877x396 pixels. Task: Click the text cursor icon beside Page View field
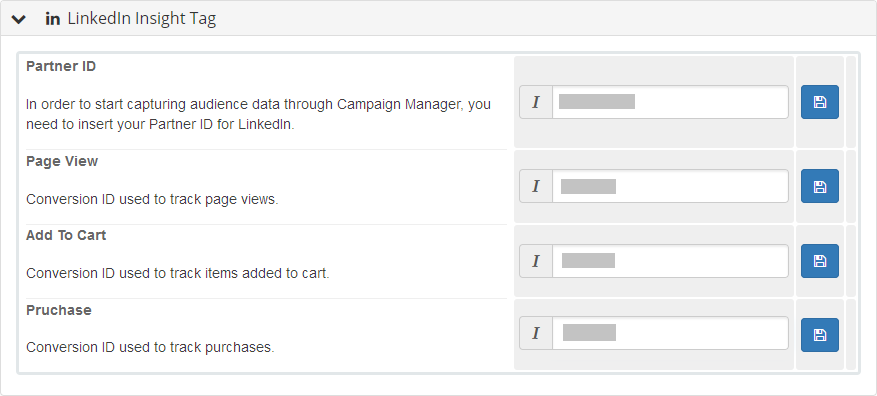coord(536,186)
